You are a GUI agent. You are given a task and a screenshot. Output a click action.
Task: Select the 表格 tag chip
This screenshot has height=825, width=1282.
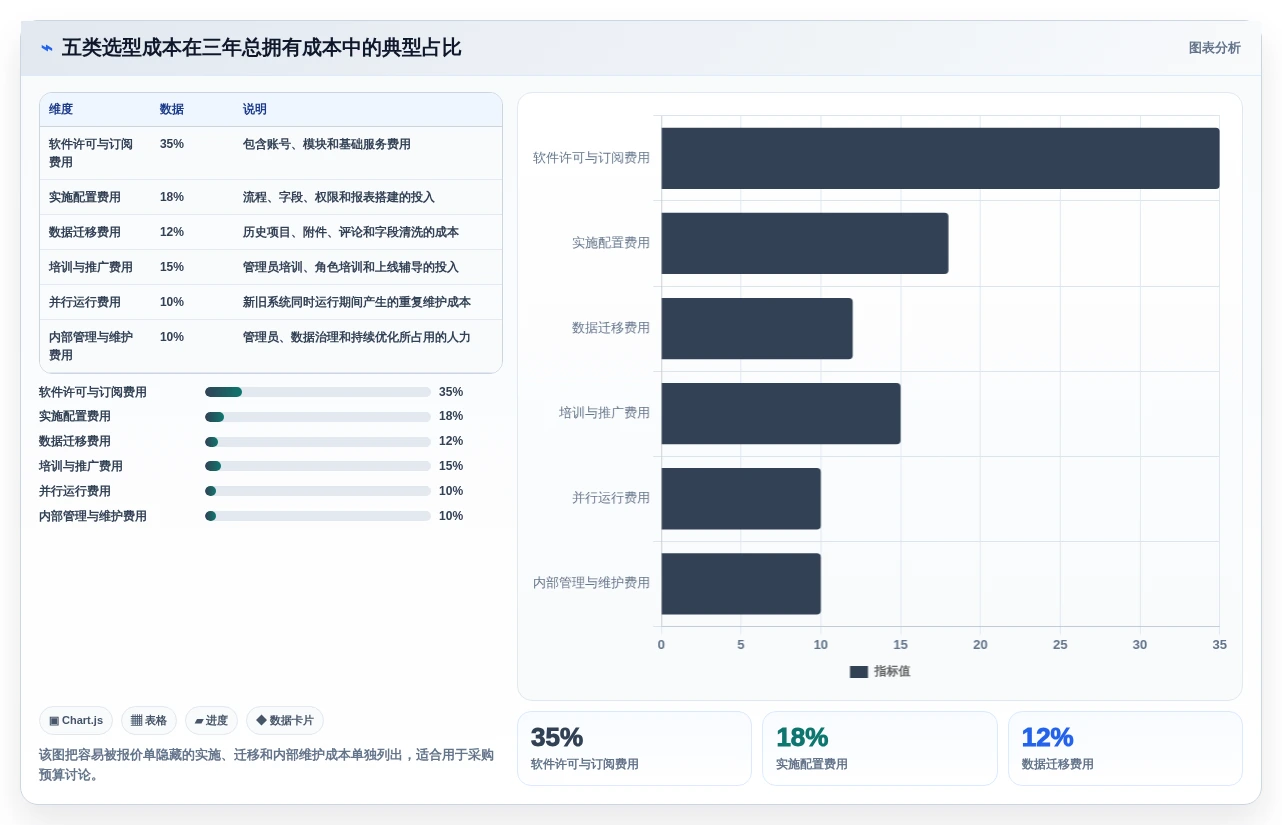(x=149, y=720)
